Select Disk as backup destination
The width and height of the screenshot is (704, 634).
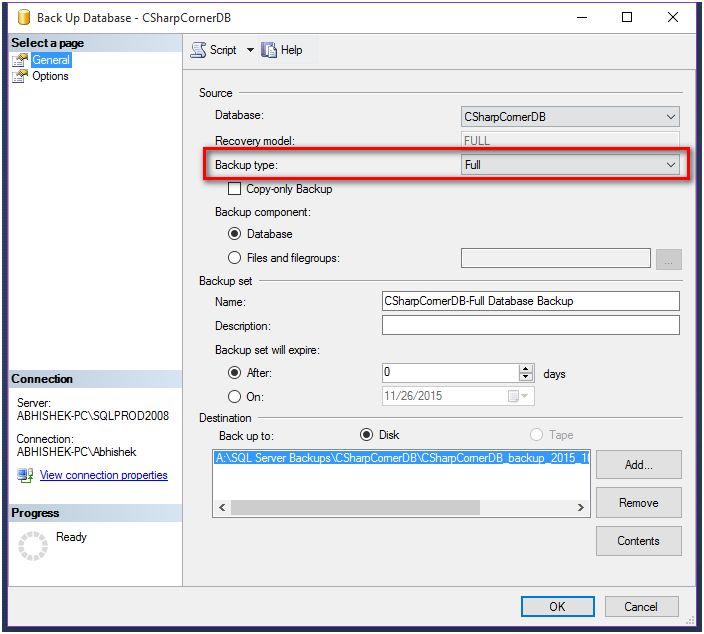click(x=366, y=435)
